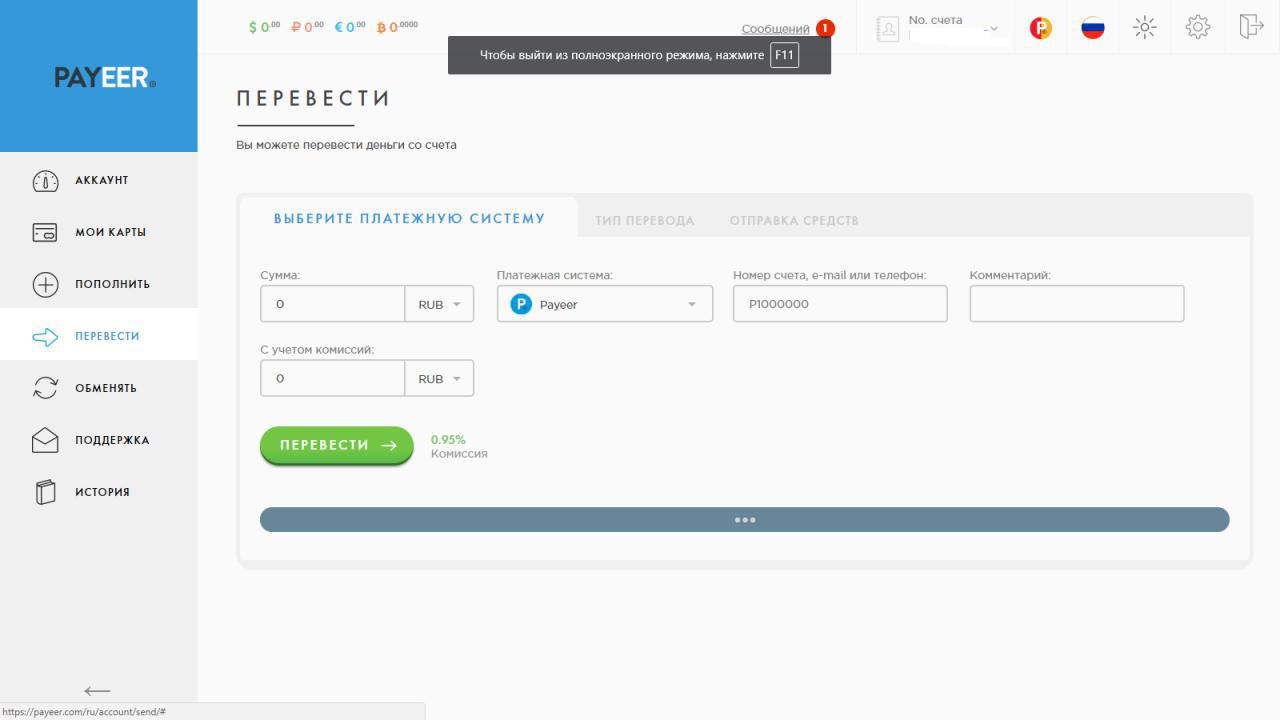The width and height of the screenshot is (1280, 720).
Task: Click the account contact book icon
Action: [x=887, y=29]
